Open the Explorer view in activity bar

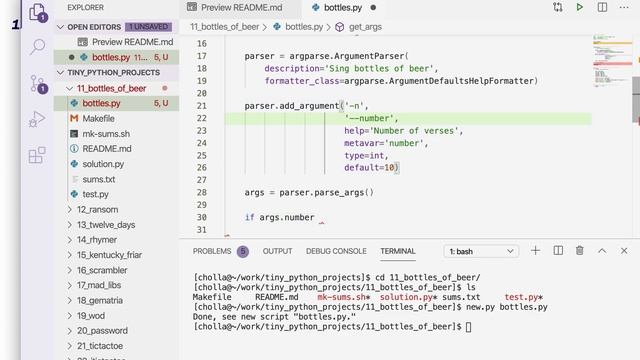38,12
